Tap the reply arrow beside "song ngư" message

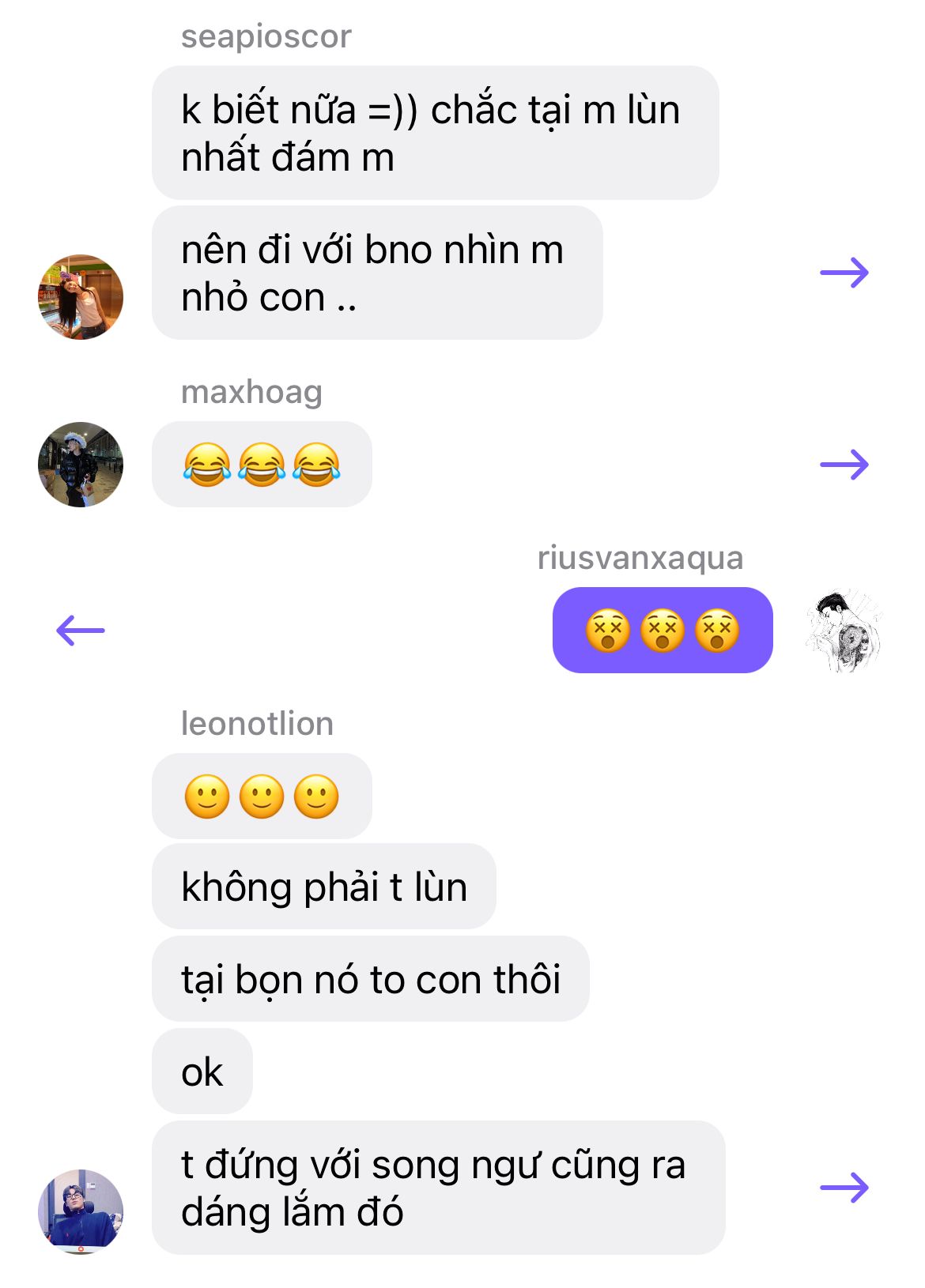[x=844, y=1188]
